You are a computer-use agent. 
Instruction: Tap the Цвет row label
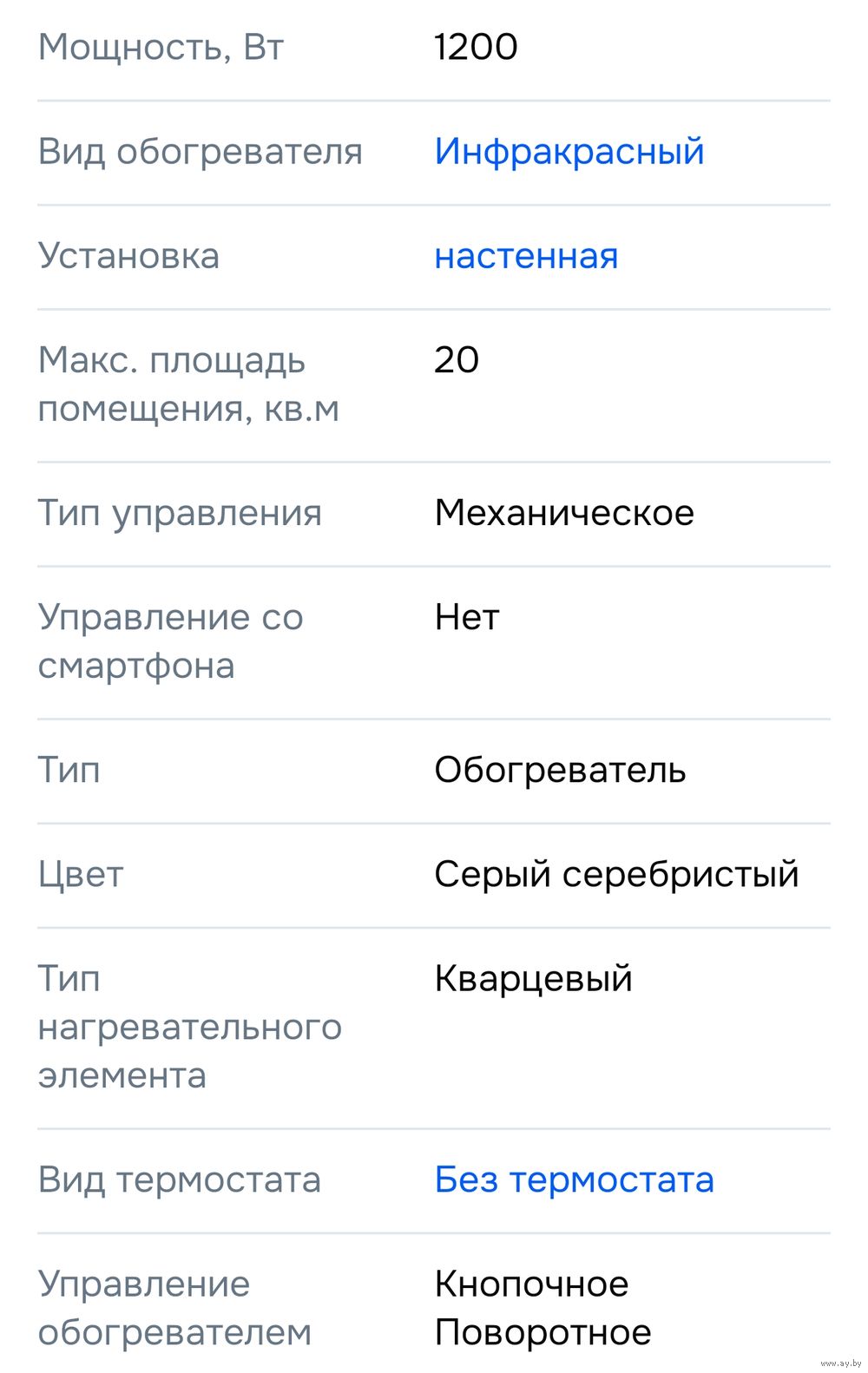(x=81, y=874)
